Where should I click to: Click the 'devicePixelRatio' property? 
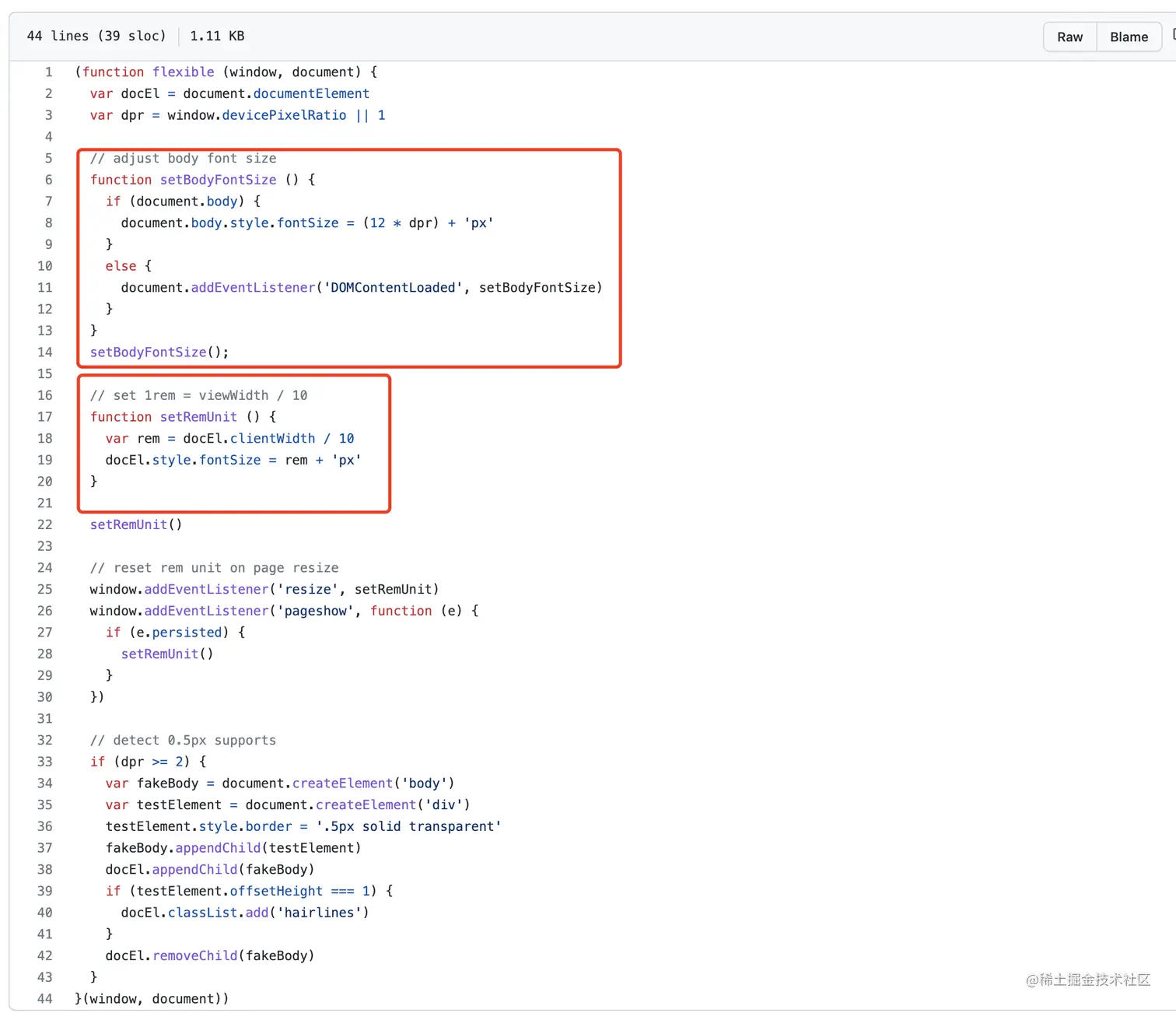coord(285,115)
